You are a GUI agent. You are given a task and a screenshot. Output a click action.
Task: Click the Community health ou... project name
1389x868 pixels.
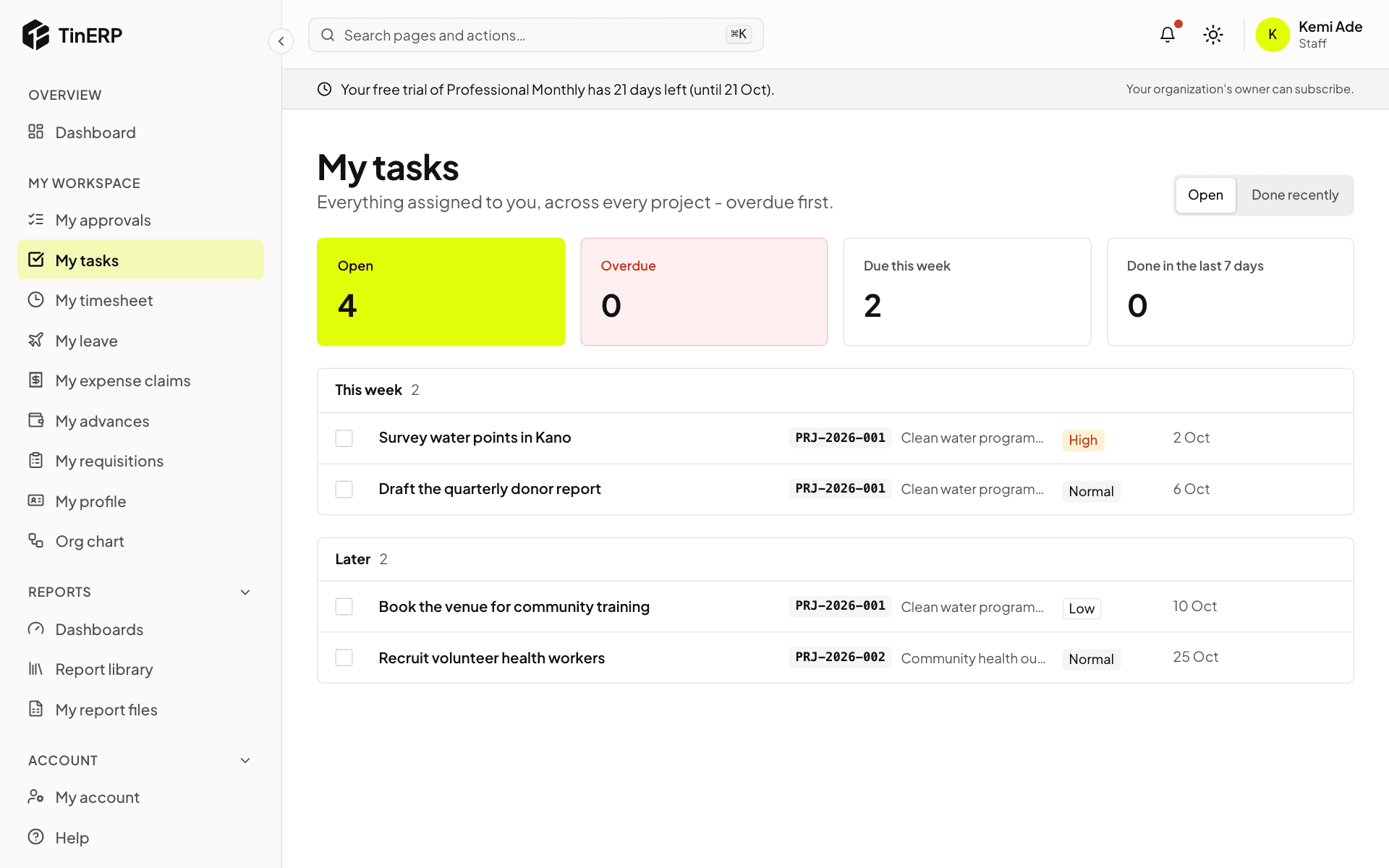pyautogui.click(x=973, y=658)
